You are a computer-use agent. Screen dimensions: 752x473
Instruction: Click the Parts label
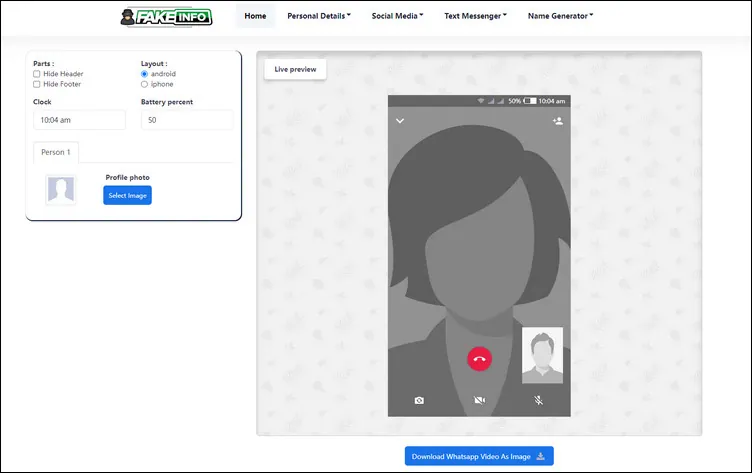tap(44, 63)
